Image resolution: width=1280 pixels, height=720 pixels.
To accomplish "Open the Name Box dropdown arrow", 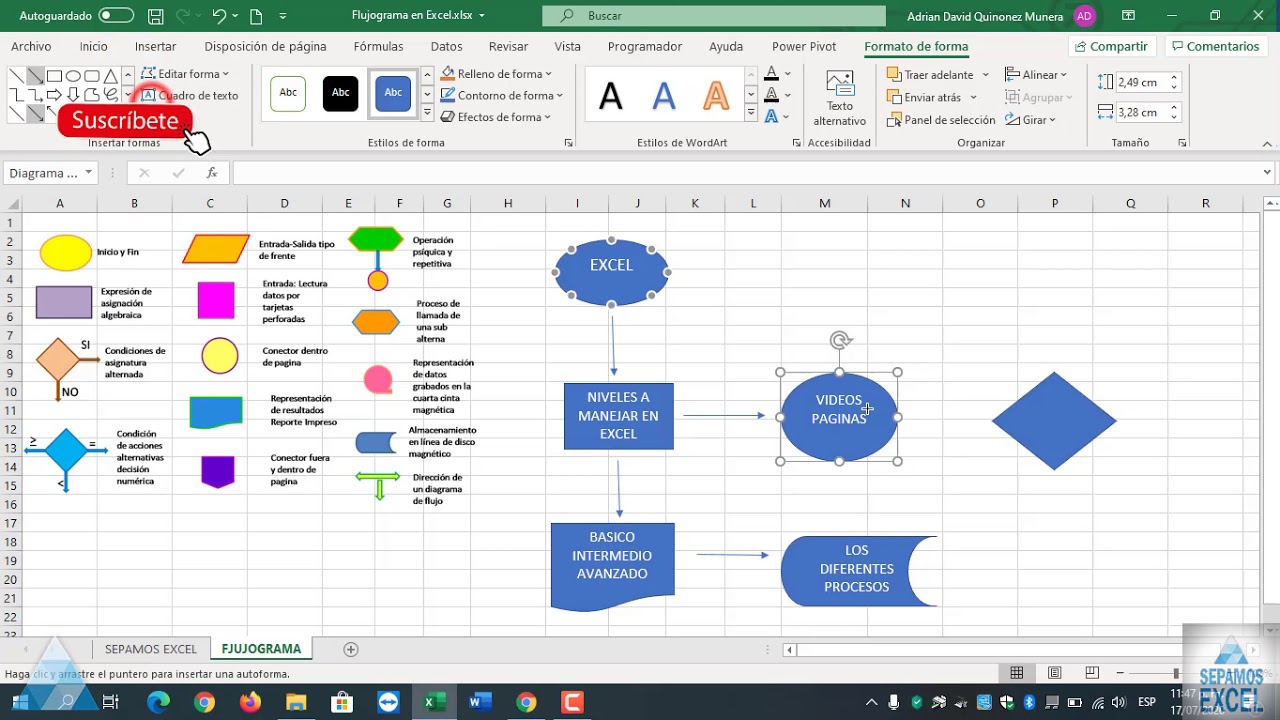I will coord(88,173).
